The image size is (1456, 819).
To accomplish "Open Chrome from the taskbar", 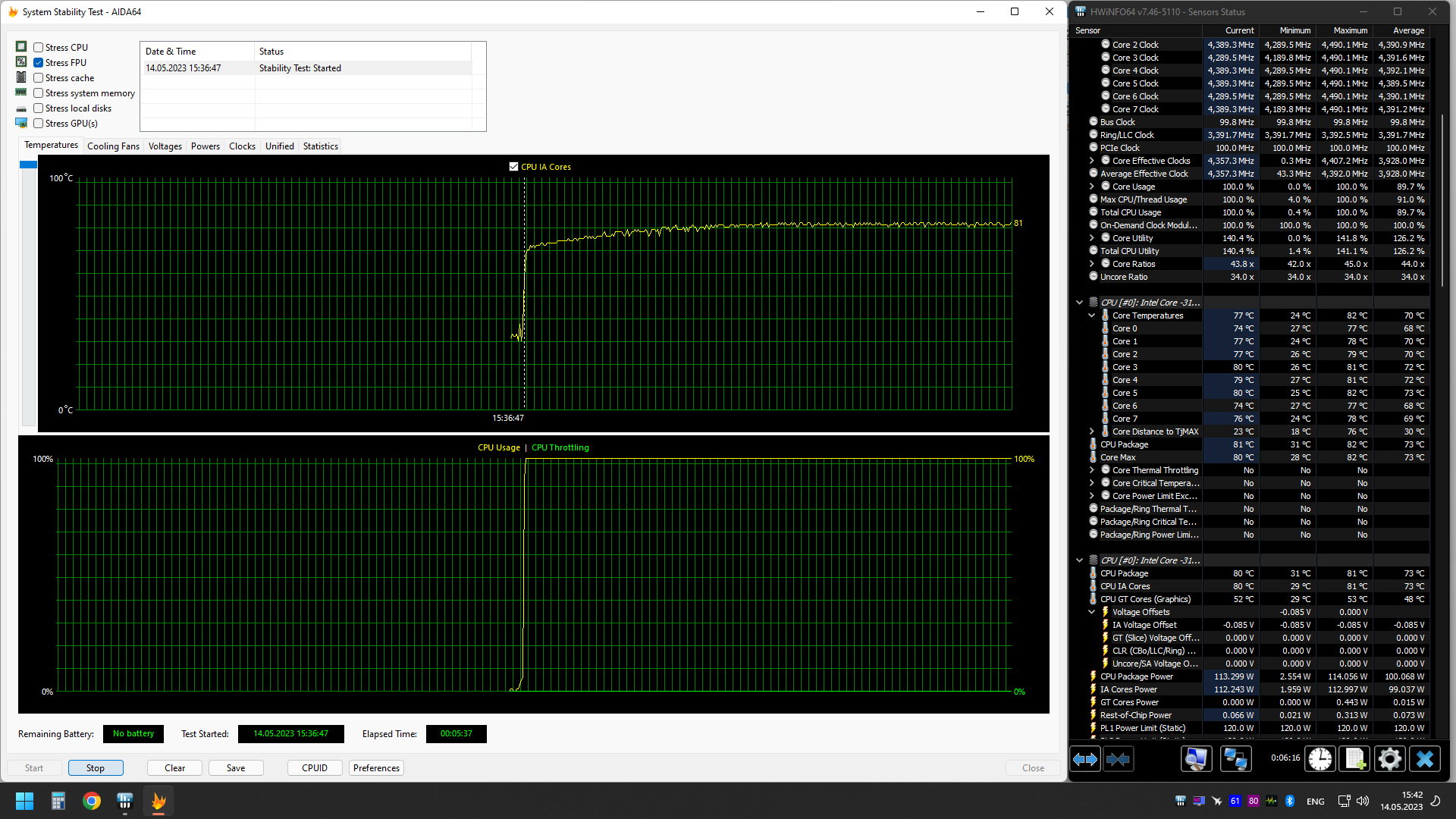I will pyautogui.click(x=92, y=801).
